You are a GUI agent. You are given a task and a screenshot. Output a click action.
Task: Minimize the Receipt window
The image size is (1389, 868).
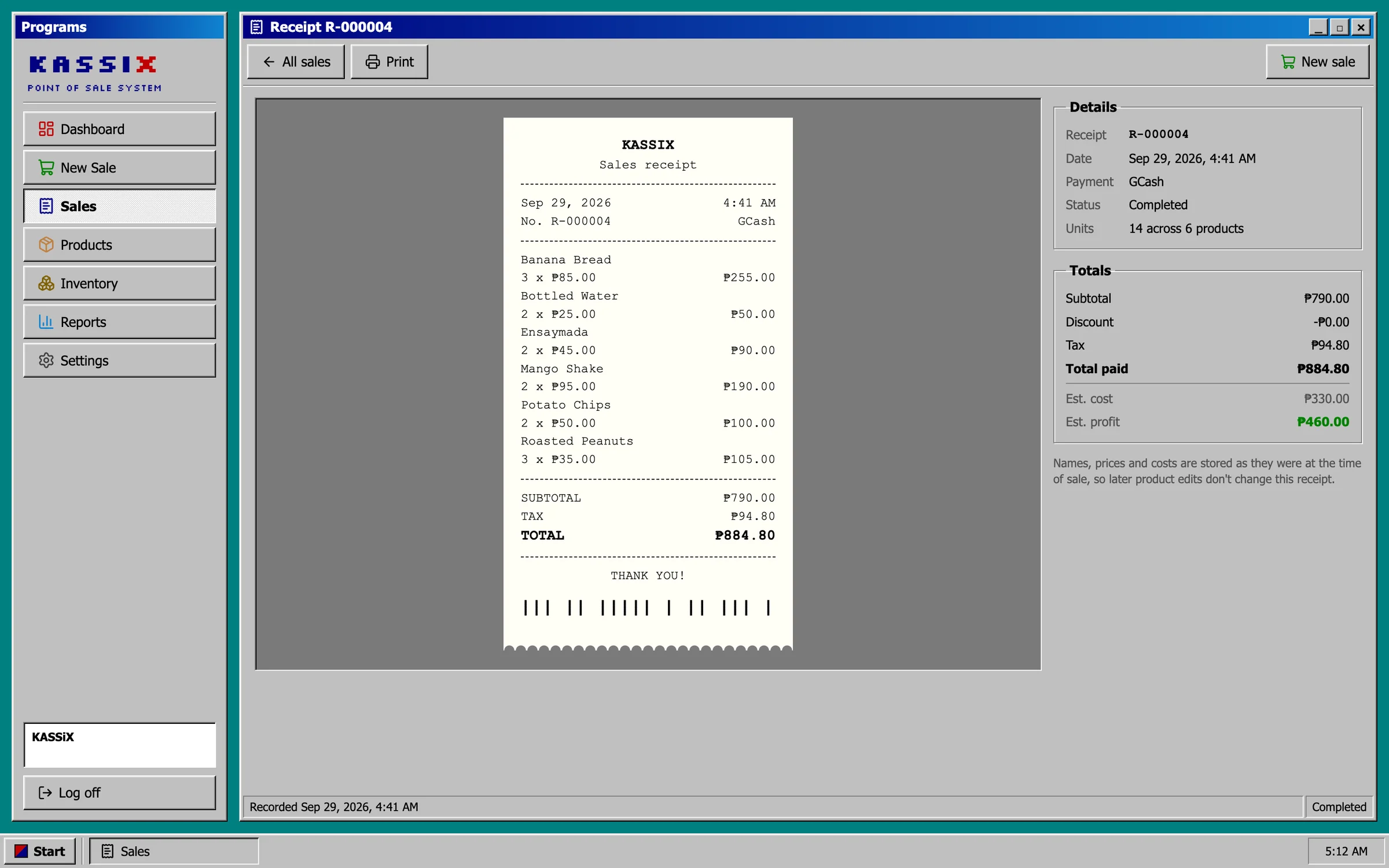pos(1318,27)
